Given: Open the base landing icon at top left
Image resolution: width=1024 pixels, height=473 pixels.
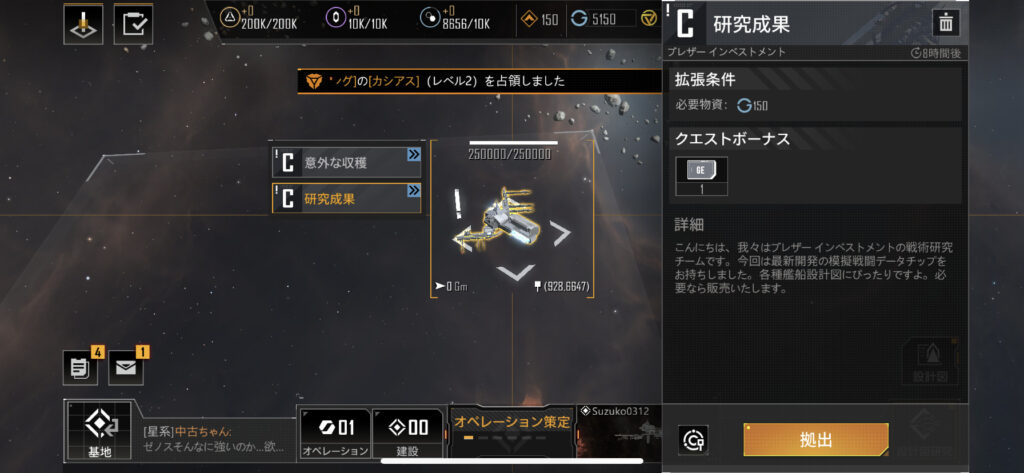Looking at the screenshot, I should pos(83,24).
